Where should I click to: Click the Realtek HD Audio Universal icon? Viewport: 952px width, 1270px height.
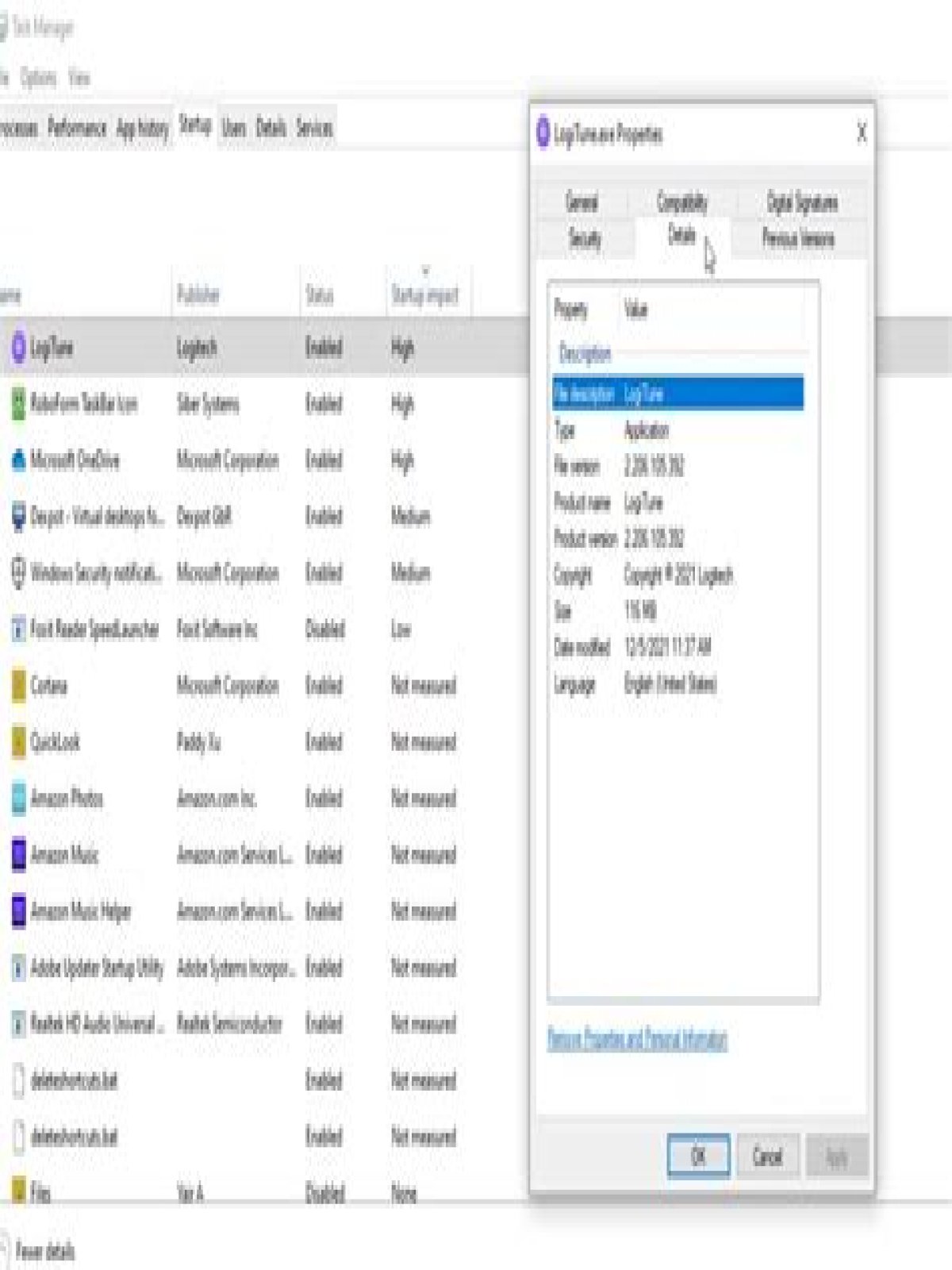click(x=18, y=1024)
